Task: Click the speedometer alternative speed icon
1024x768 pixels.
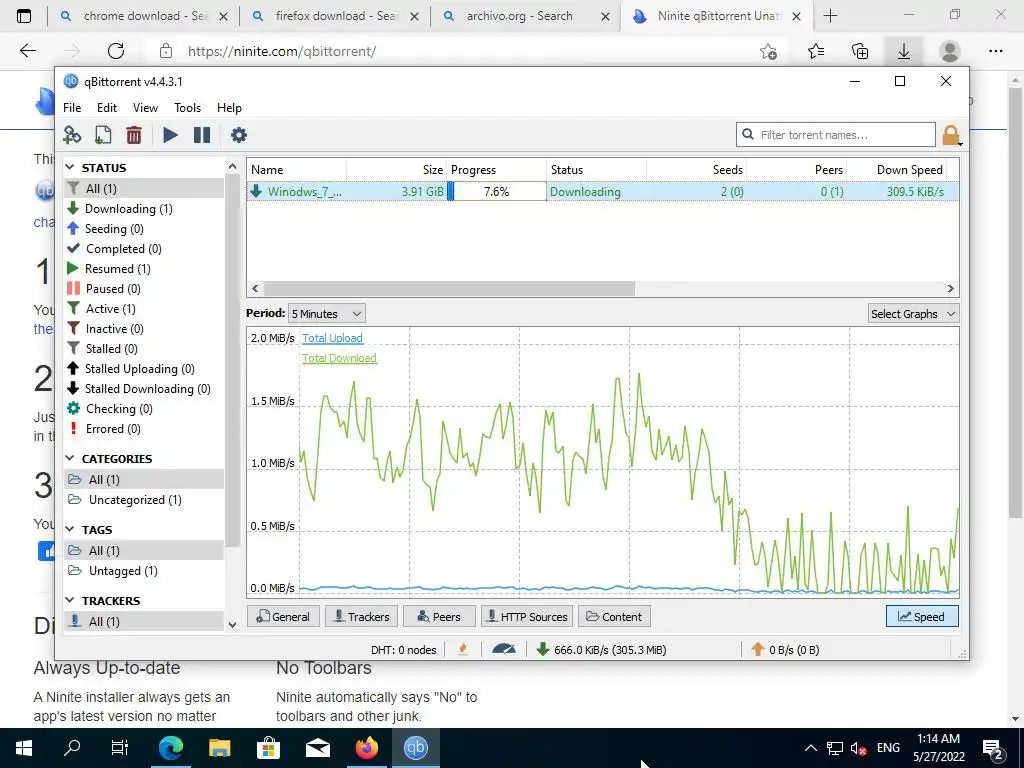Action: click(504, 650)
